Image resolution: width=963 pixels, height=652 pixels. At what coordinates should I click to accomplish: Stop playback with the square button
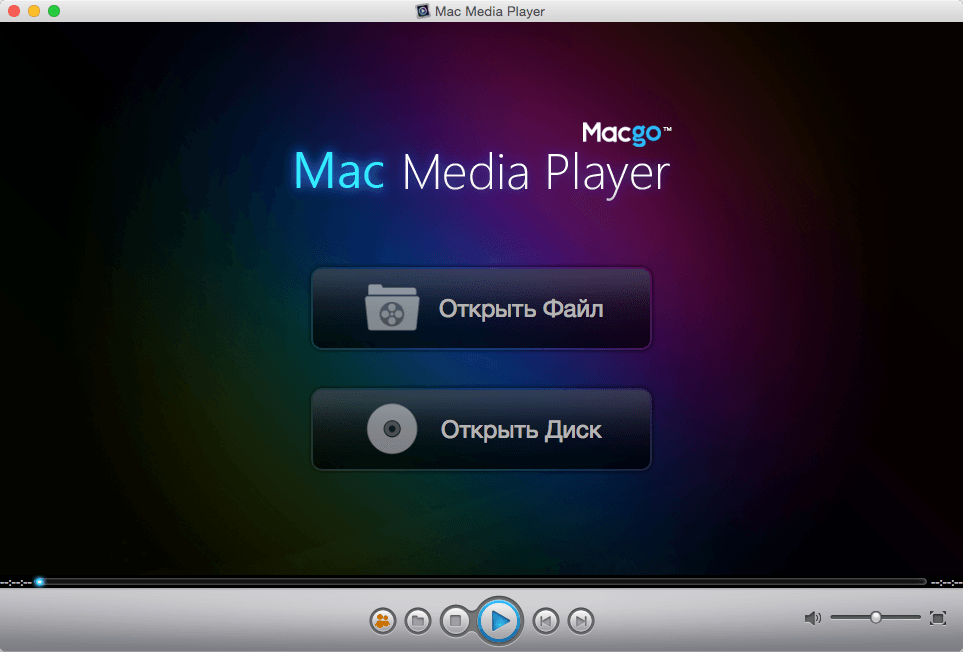(456, 621)
